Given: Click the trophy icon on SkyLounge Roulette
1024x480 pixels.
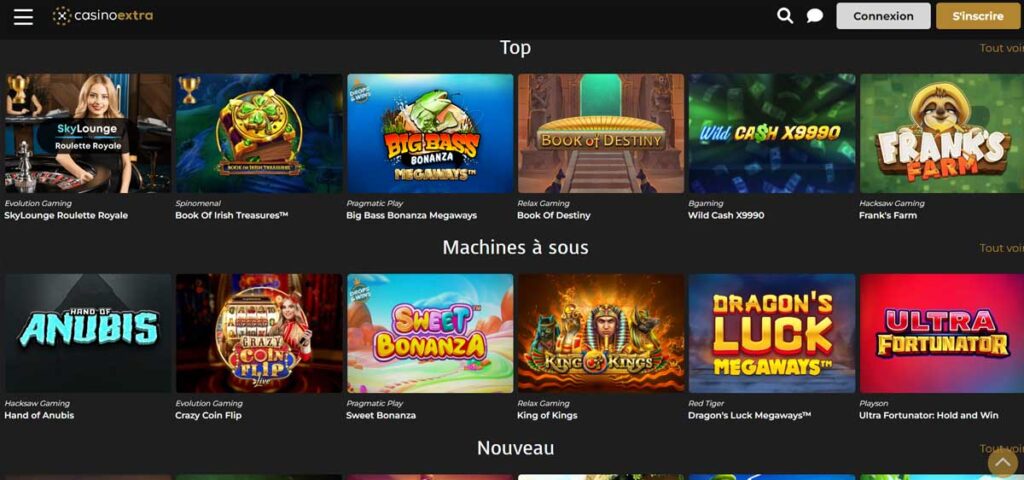Looking at the screenshot, I should click(x=18, y=88).
